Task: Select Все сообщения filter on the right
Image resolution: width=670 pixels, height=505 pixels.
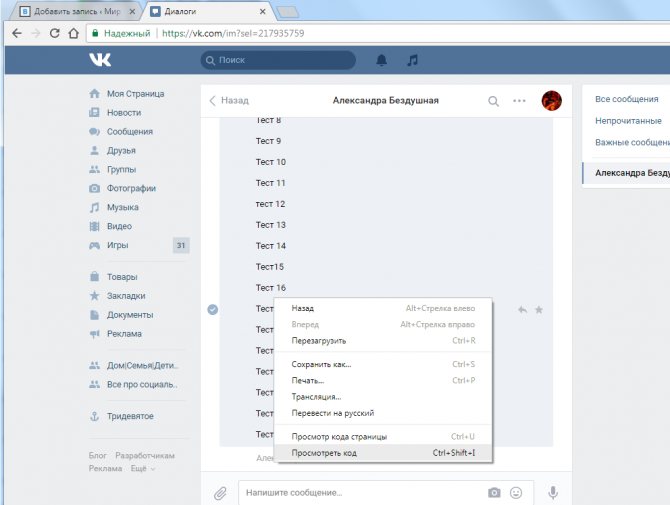Action: 626,99
